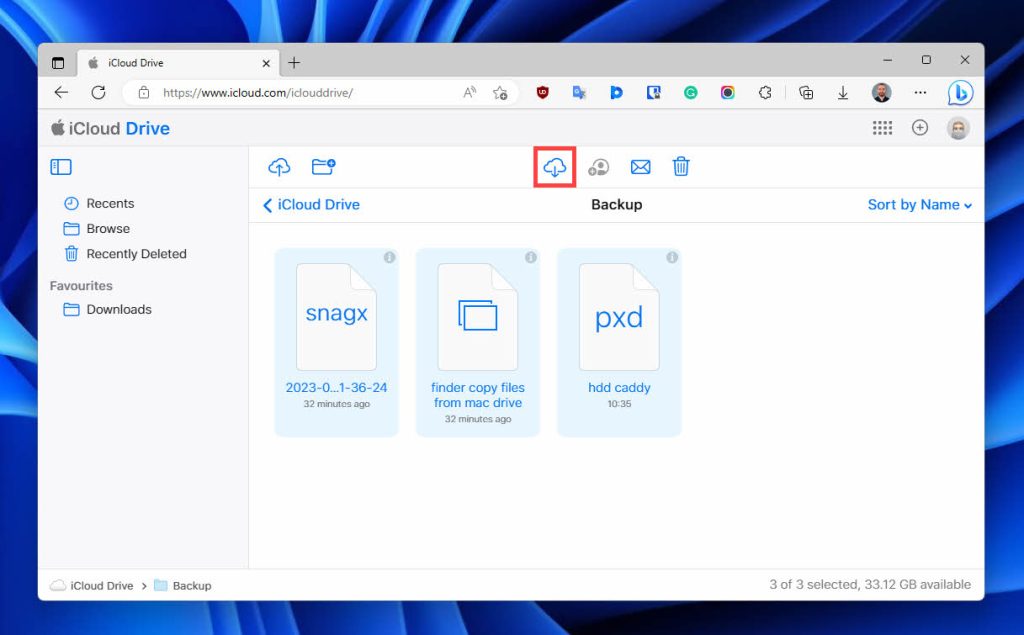
Task: Select the snagx file 2023-0...1-36-24
Action: (336, 342)
